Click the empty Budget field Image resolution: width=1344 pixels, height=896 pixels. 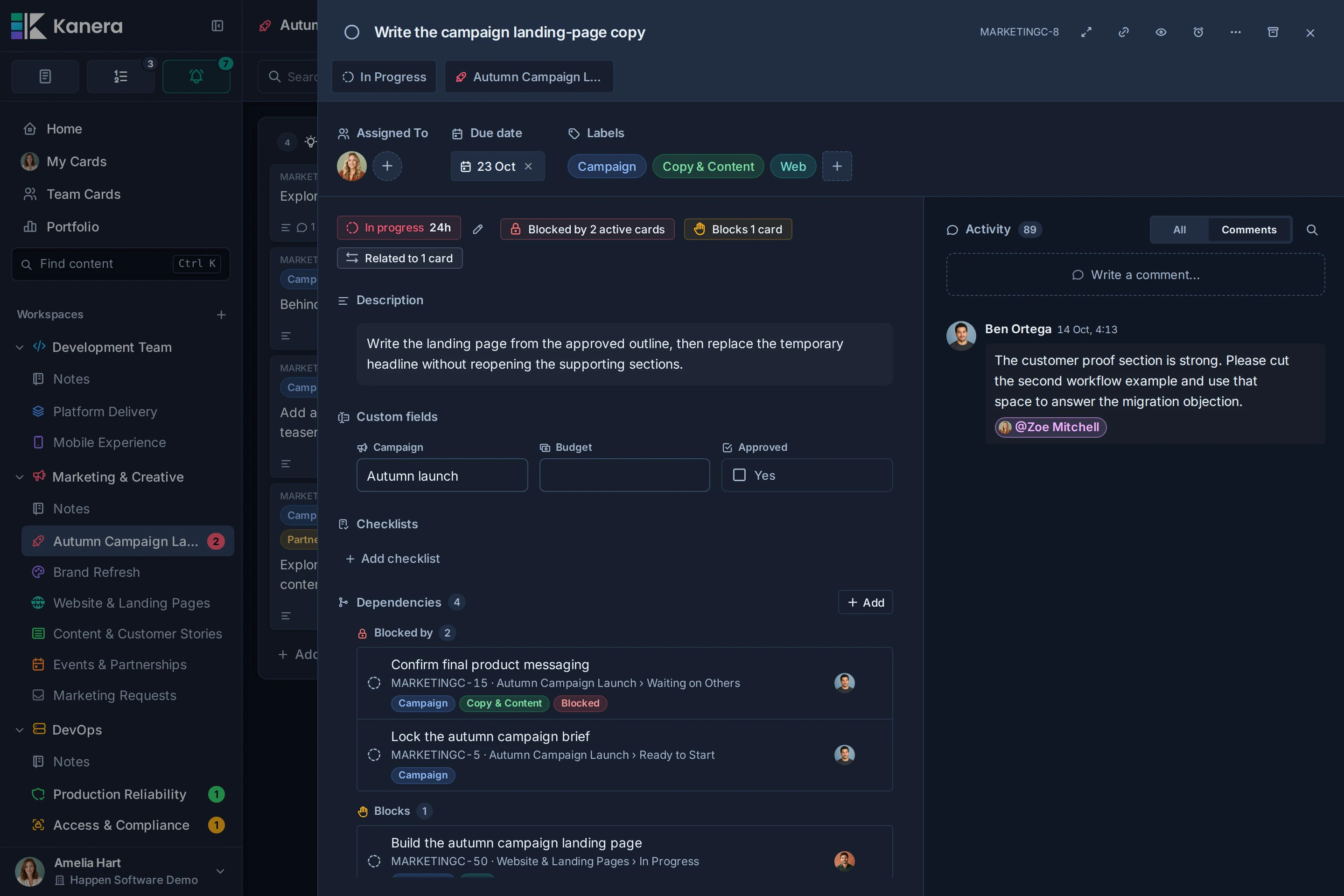pos(624,475)
